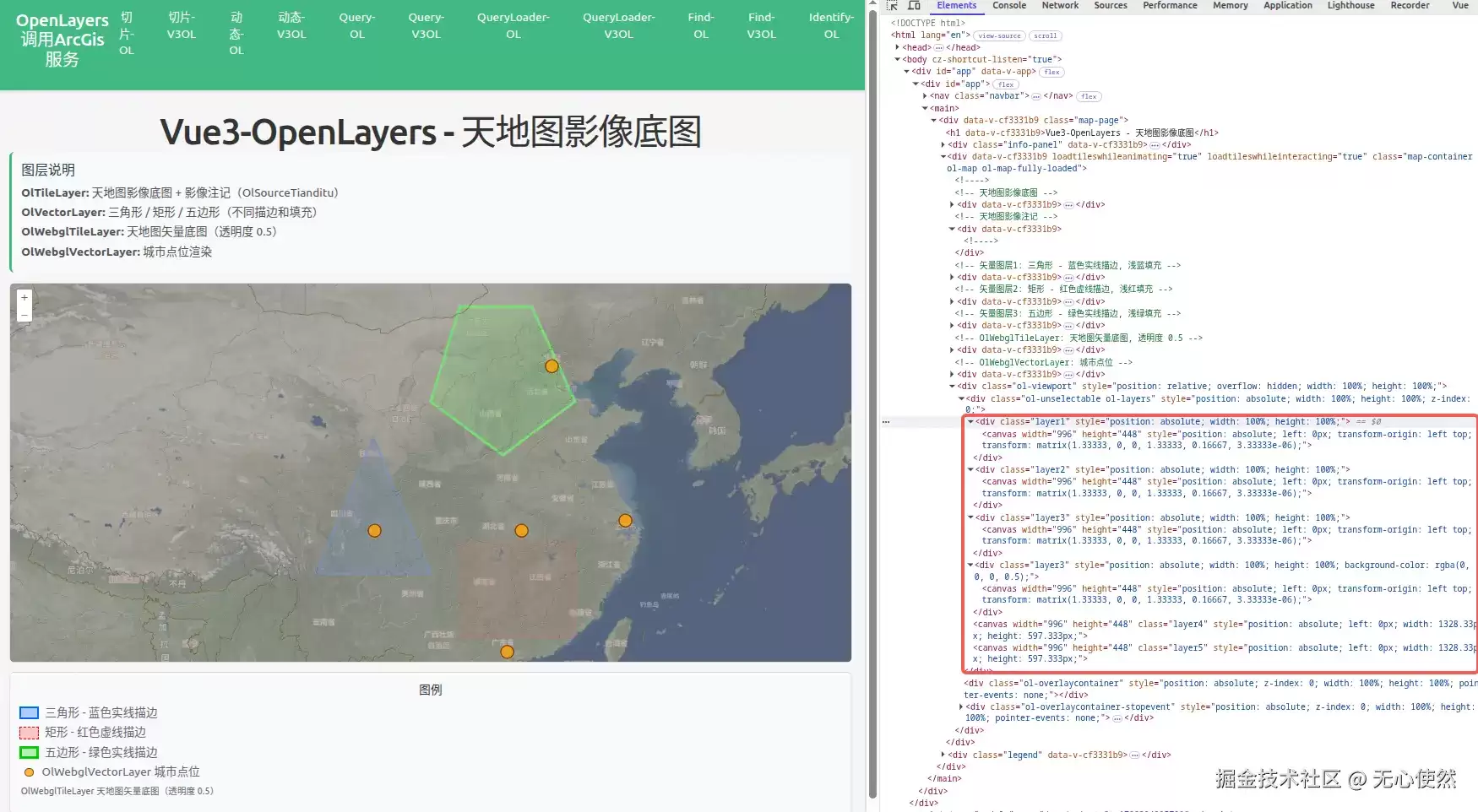Click the blue triangle legend color swatch
Viewport: 1478px width, 812px height.
tap(30, 713)
